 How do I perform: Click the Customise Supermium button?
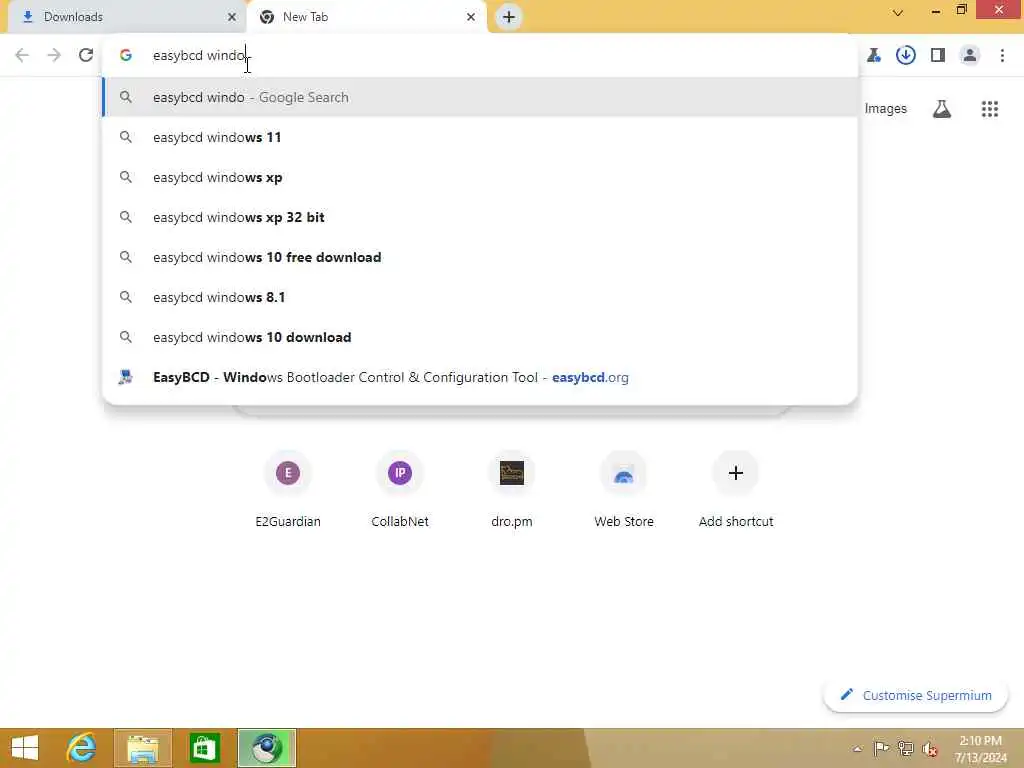pyautogui.click(x=916, y=696)
